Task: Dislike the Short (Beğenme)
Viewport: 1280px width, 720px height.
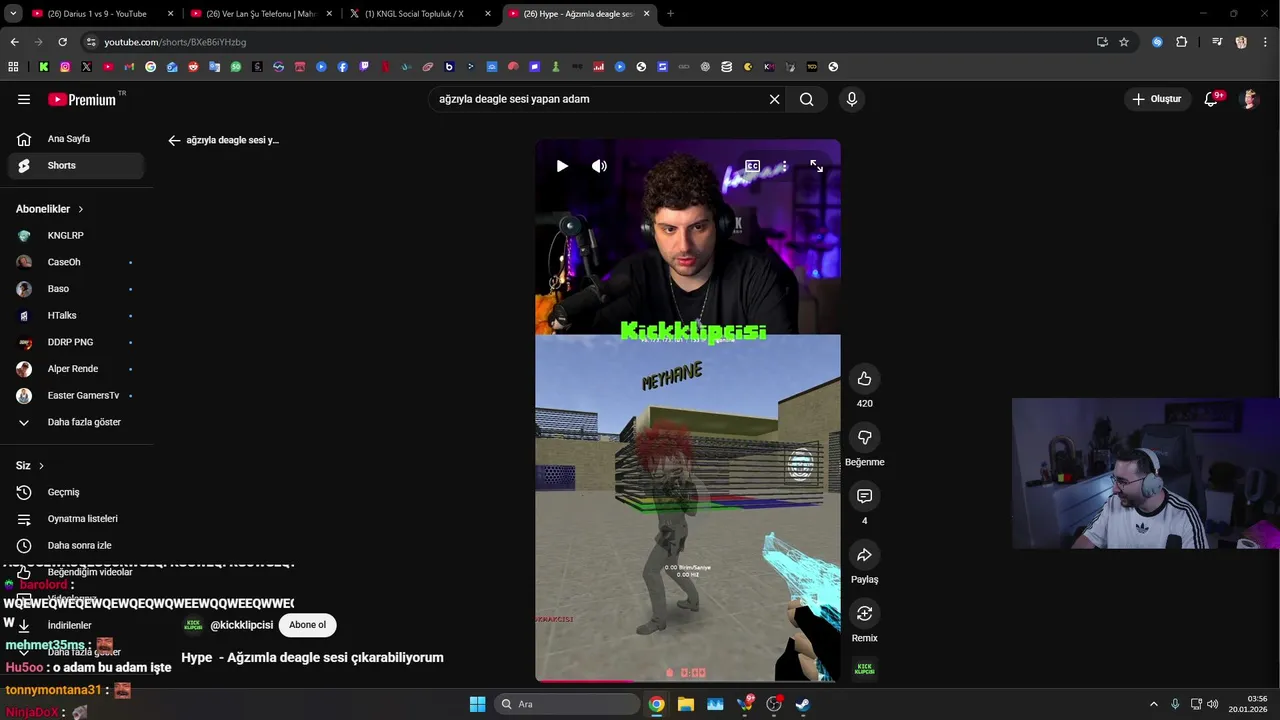Action: click(x=865, y=437)
